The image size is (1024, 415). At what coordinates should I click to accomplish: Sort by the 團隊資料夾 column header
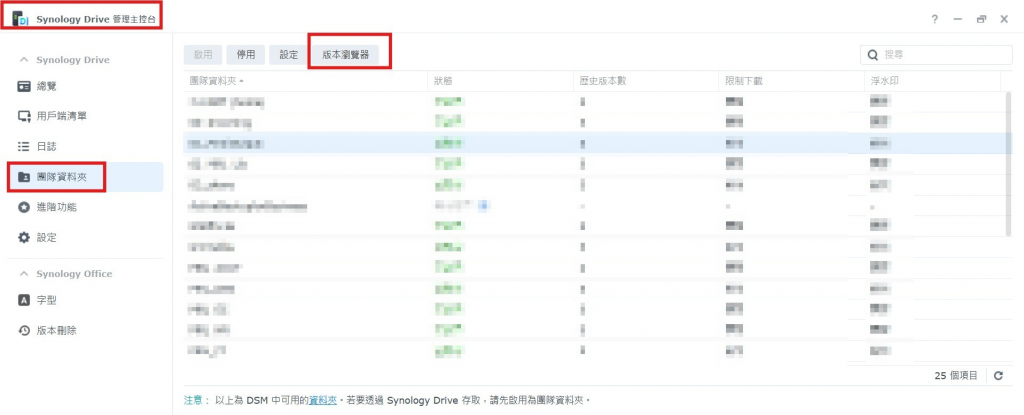(x=306, y=81)
